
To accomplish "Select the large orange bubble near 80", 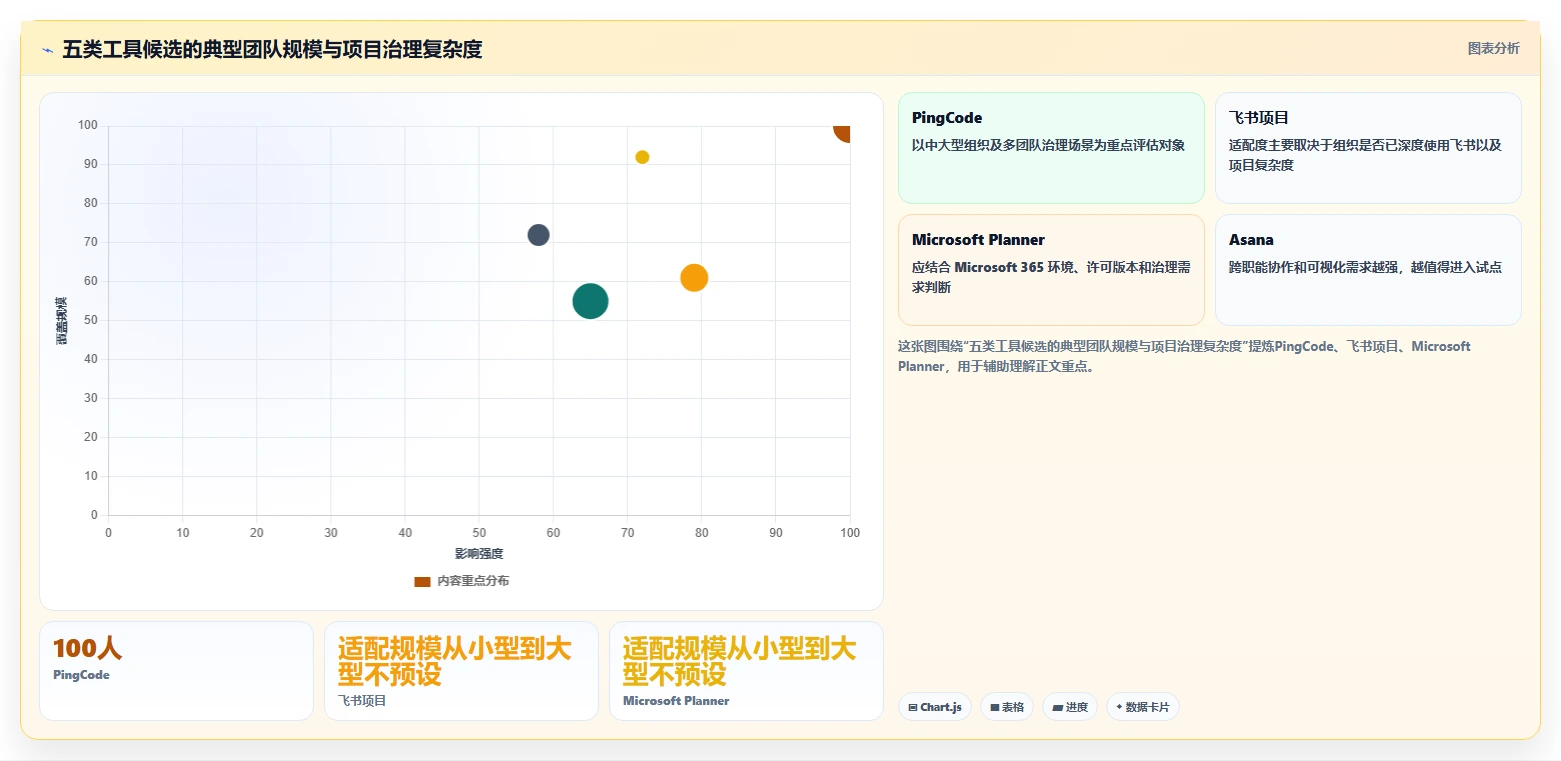I will (694, 278).
